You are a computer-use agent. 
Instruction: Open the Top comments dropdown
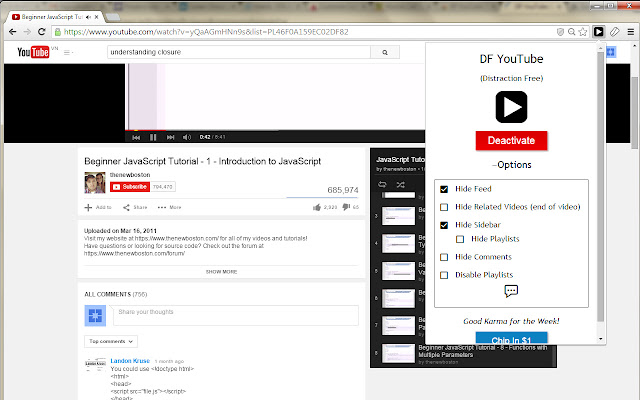[110, 341]
